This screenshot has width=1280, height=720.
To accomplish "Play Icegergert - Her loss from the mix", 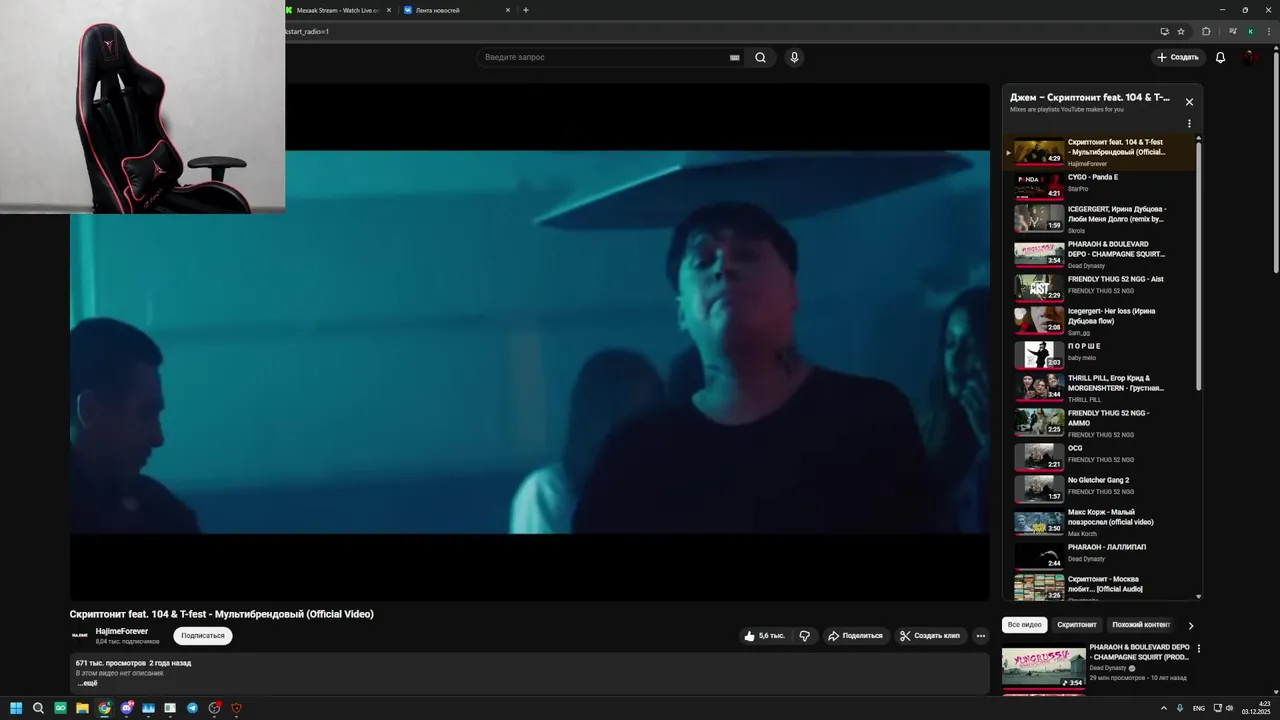I will point(1100,320).
